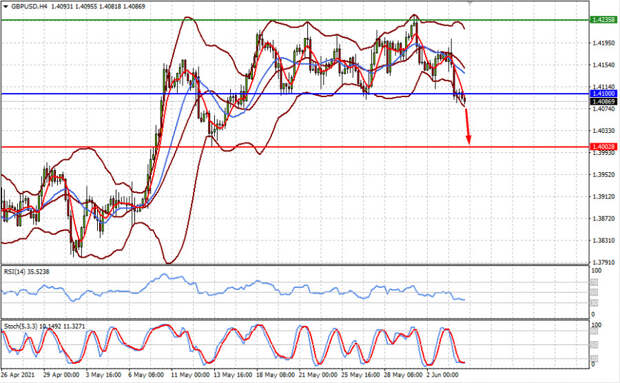Click the RSI(14) 35.5238 indicator label
620x383 pixels.
(27, 272)
